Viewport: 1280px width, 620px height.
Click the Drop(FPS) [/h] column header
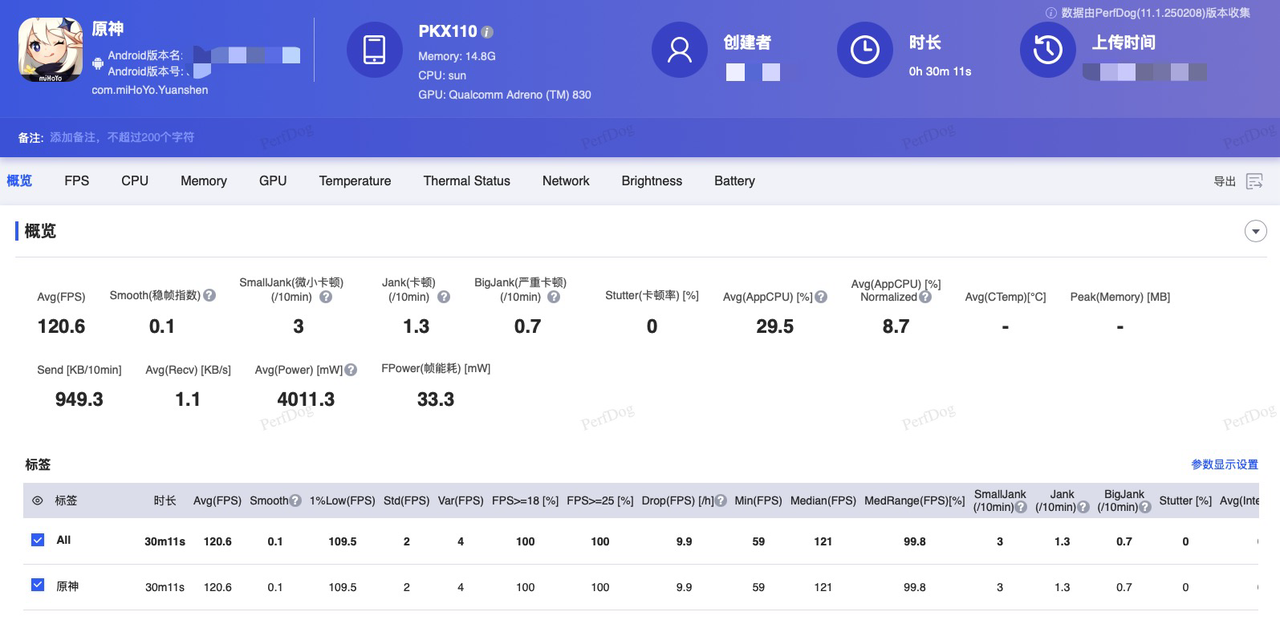684,501
